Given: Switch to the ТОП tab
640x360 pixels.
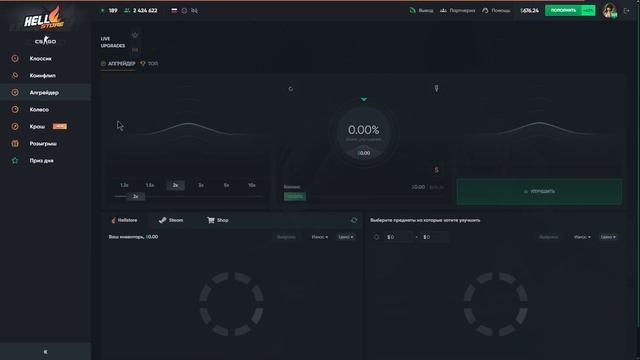Looking at the screenshot, I should 149,64.
